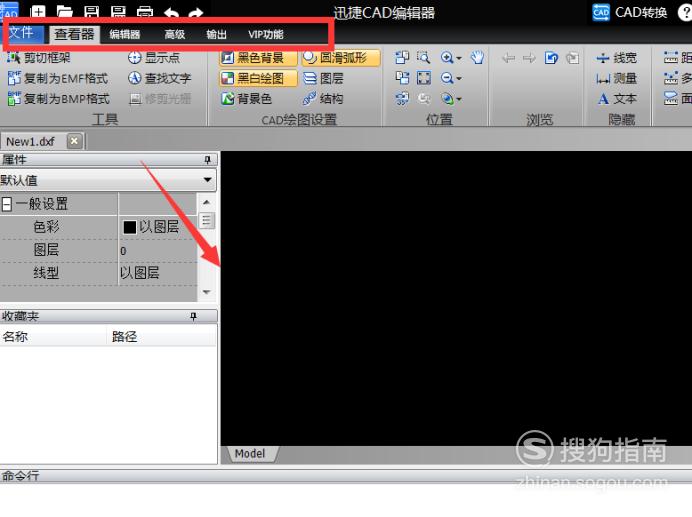Click the Undo arrow icon
This screenshot has width=692, height=517.
[x=172, y=13]
